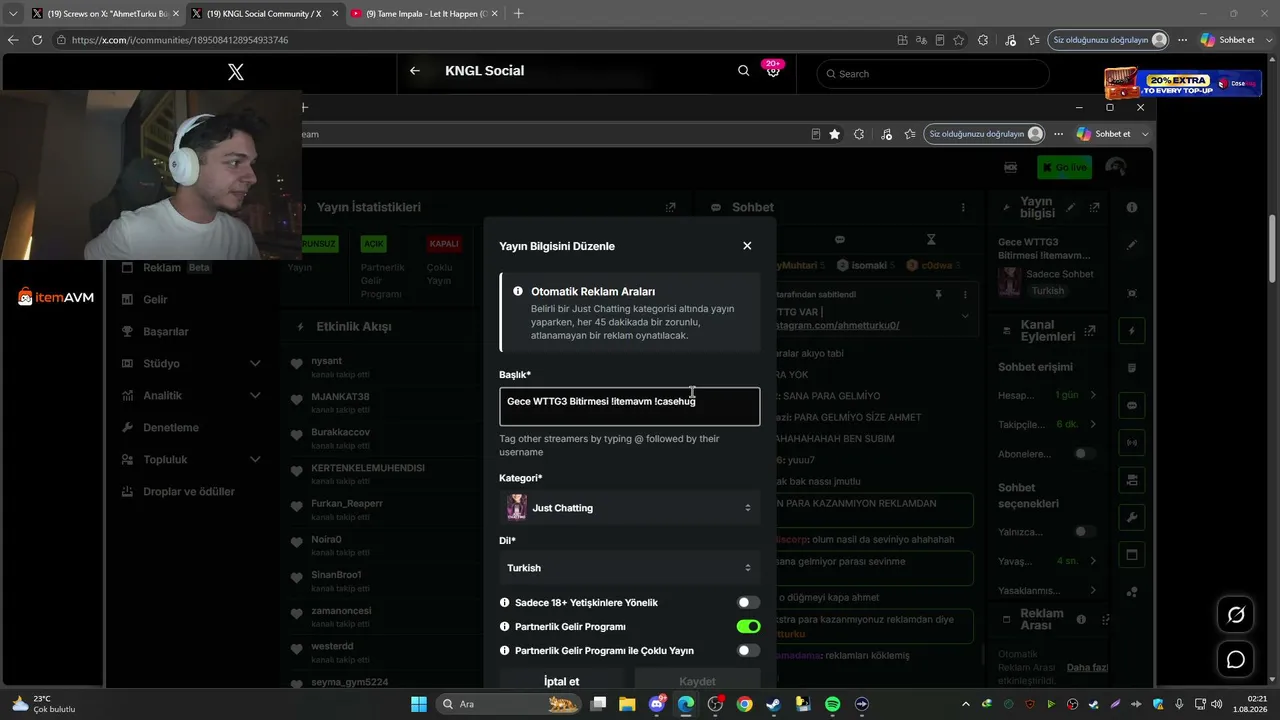Click the Sohbet et Copilot button in dashboard browser
Viewport: 1280px width, 720px height.
pos(1104,134)
